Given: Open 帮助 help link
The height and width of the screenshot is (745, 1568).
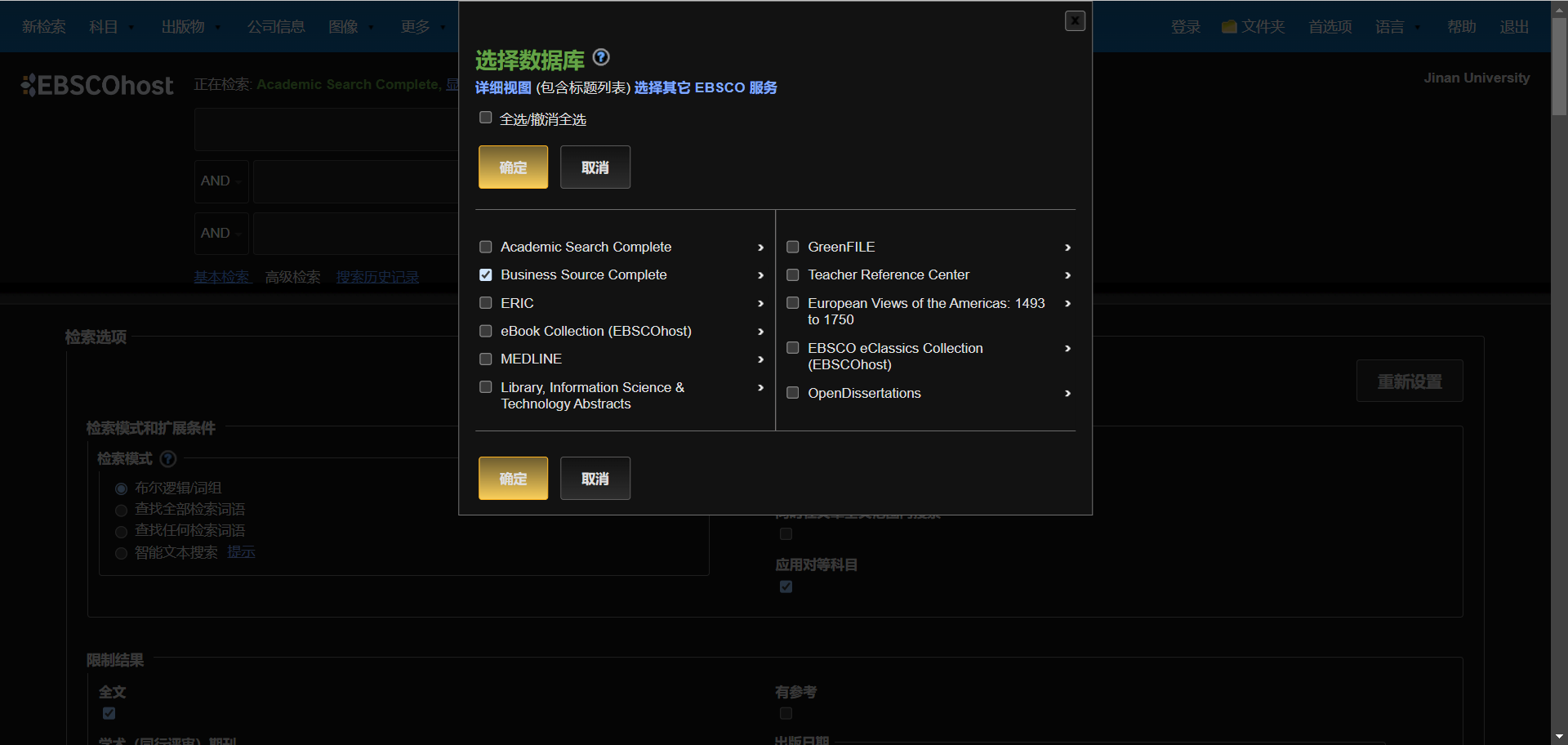Looking at the screenshot, I should click(1462, 27).
